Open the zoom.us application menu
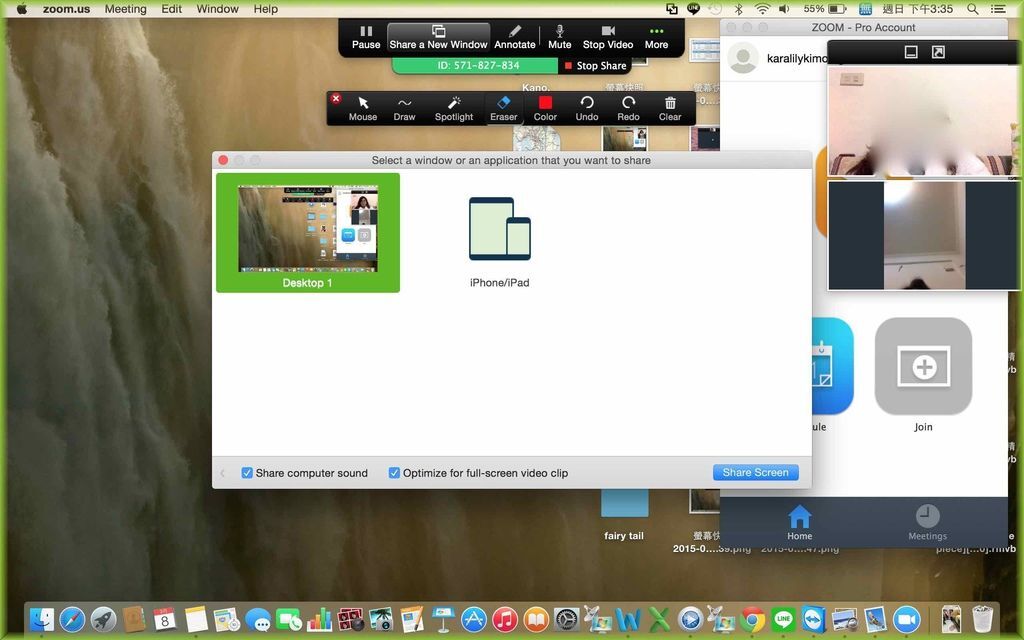This screenshot has width=1024, height=640. [67, 9]
